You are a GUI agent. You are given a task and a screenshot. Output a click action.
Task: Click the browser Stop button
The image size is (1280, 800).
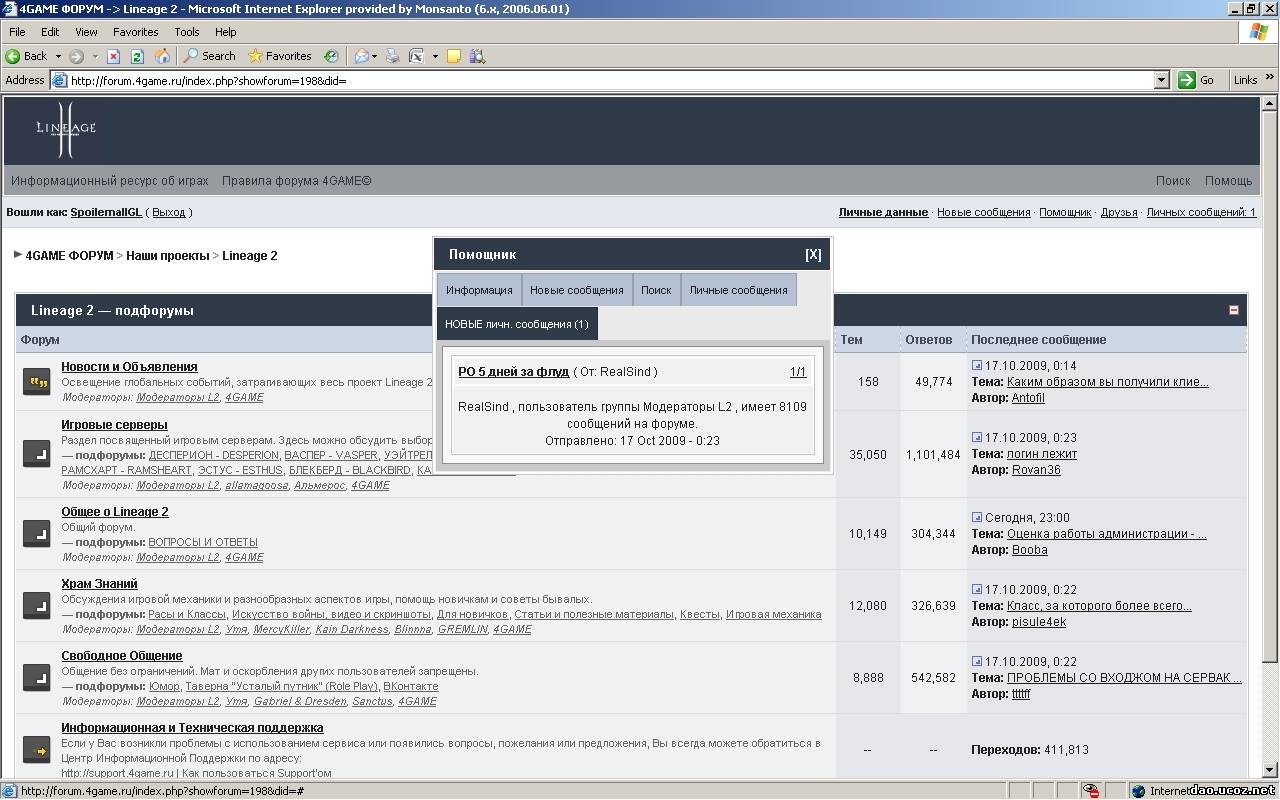(x=114, y=56)
